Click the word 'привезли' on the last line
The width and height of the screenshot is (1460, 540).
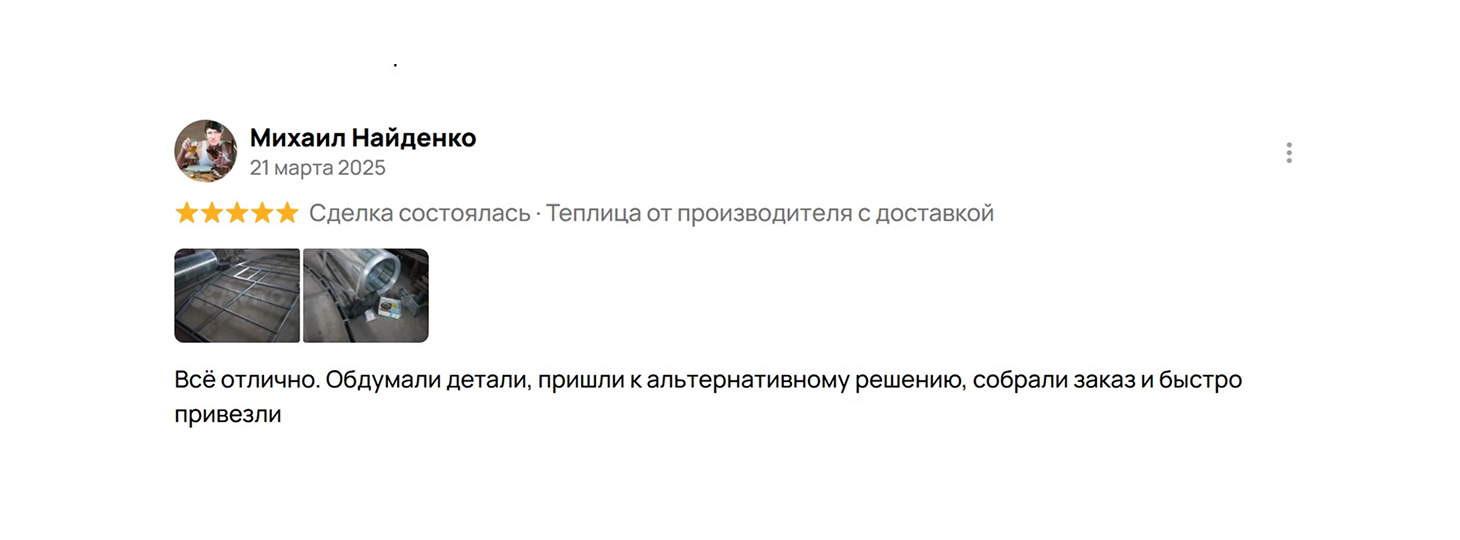(x=227, y=414)
